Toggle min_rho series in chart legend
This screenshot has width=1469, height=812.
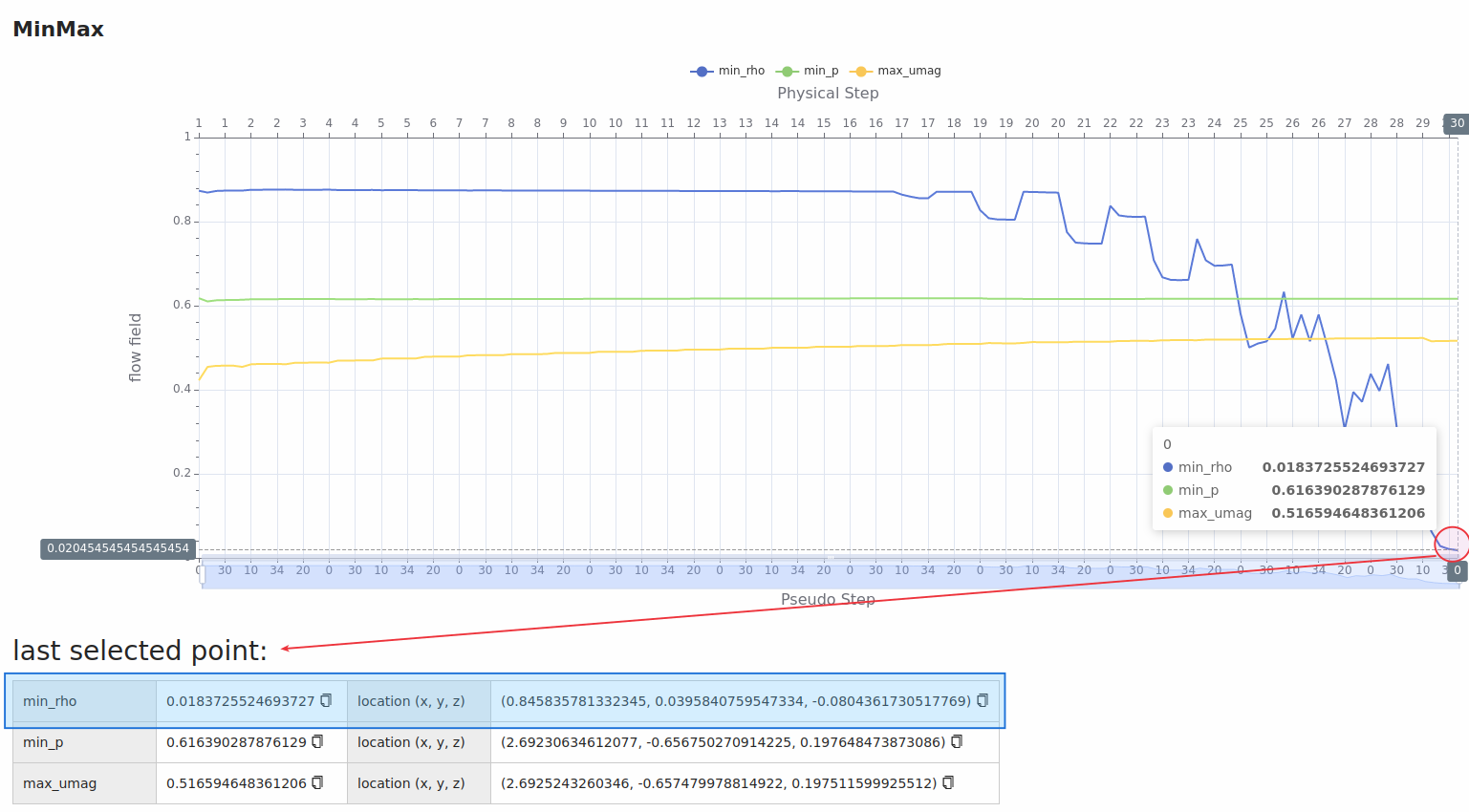click(727, 71)
